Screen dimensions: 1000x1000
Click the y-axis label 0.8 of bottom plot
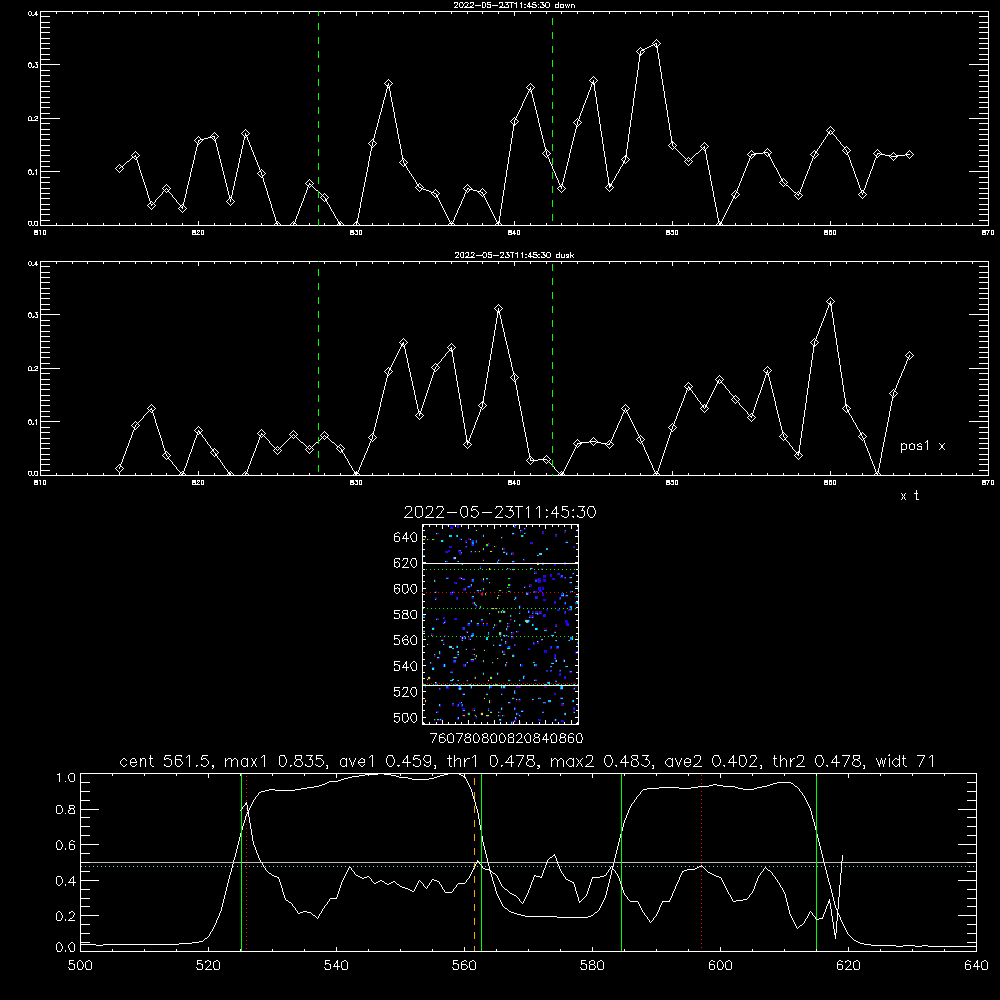point(66,810)
